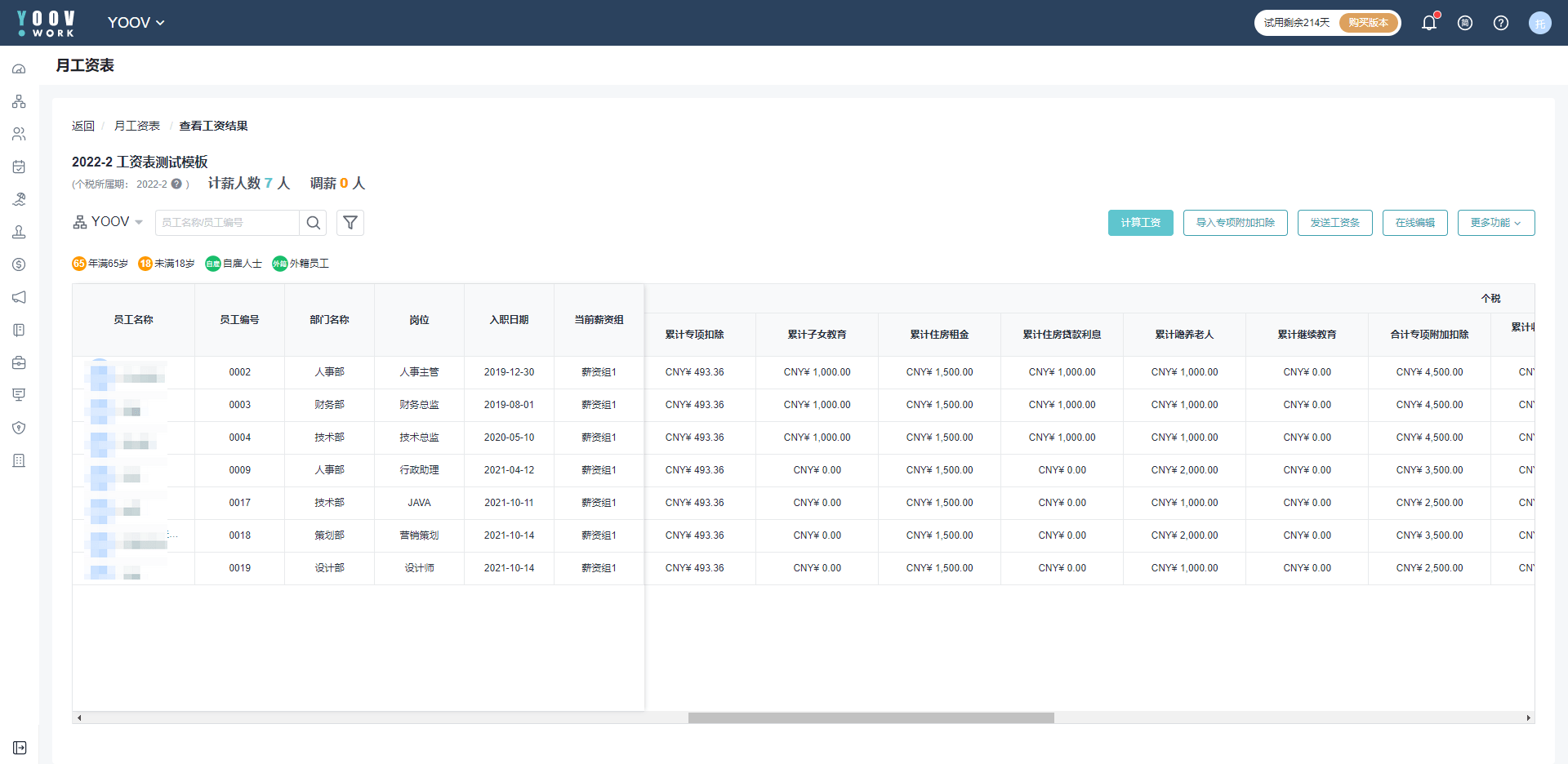This screenshot has width=1568, height=764.
Task: Click the 计算工资 button
Action: click(x=1141, y=223)
